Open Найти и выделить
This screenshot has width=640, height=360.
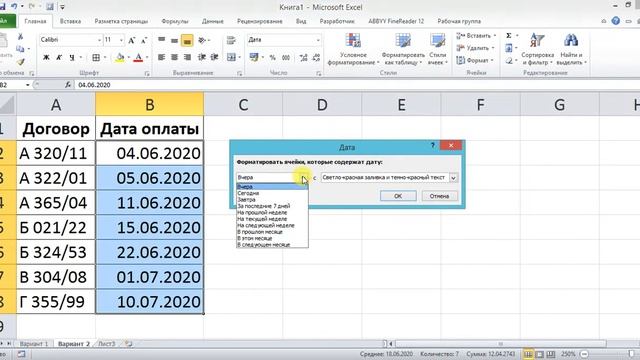[571, 49]
